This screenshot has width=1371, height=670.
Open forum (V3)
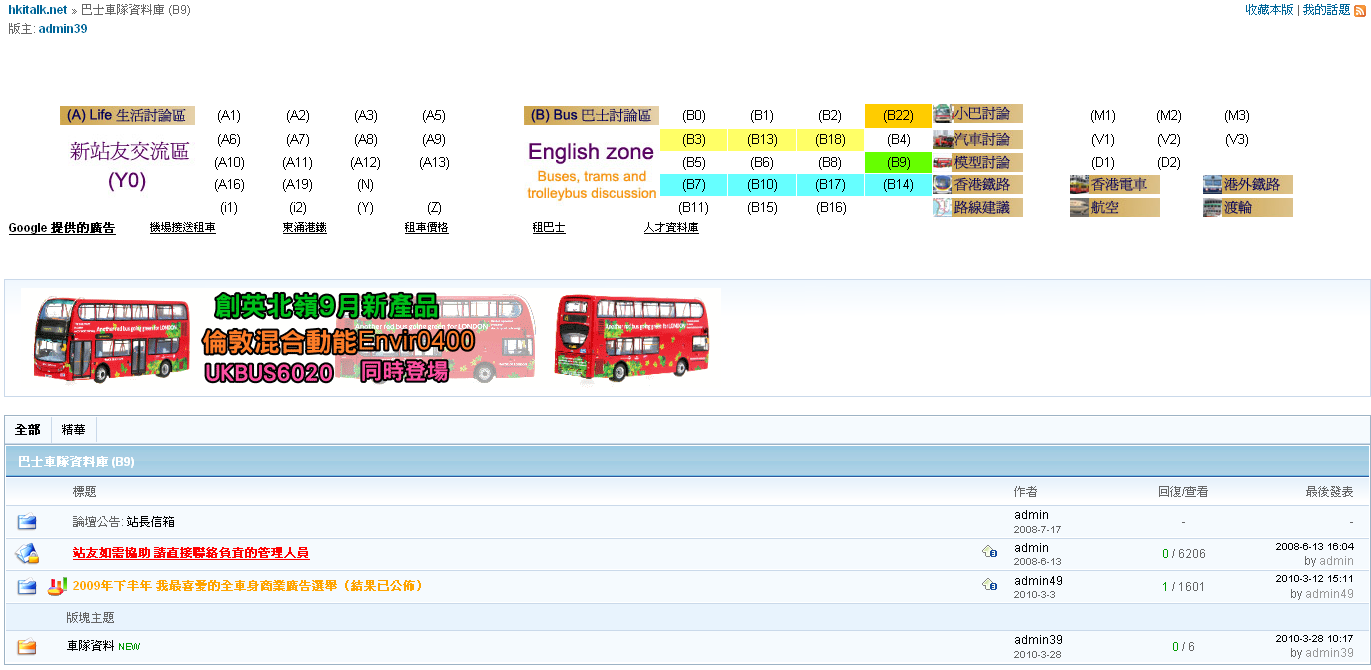point(1236,139)
